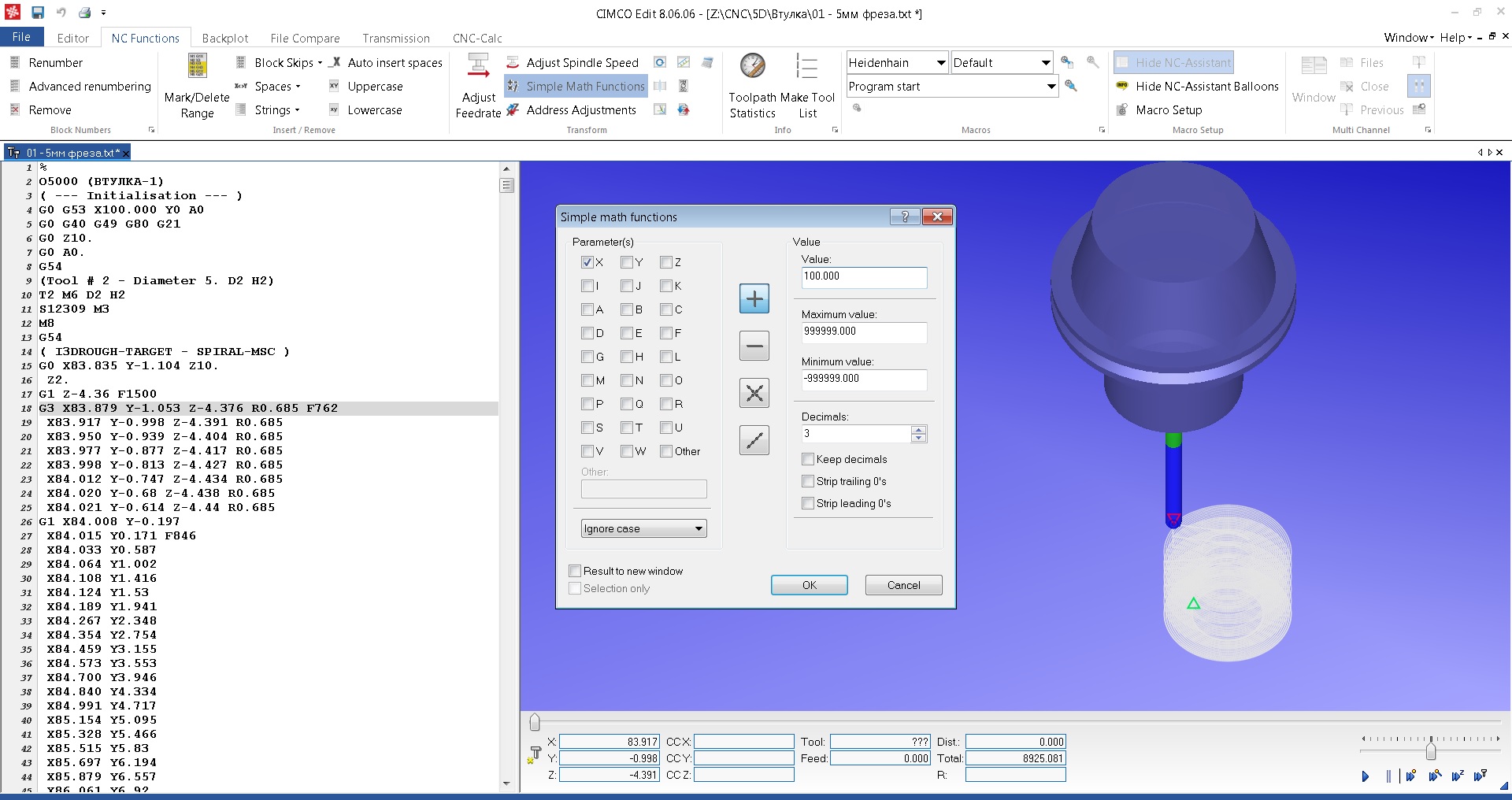
Task: Increase the Decimals spinner value
Action: (918, 429)
